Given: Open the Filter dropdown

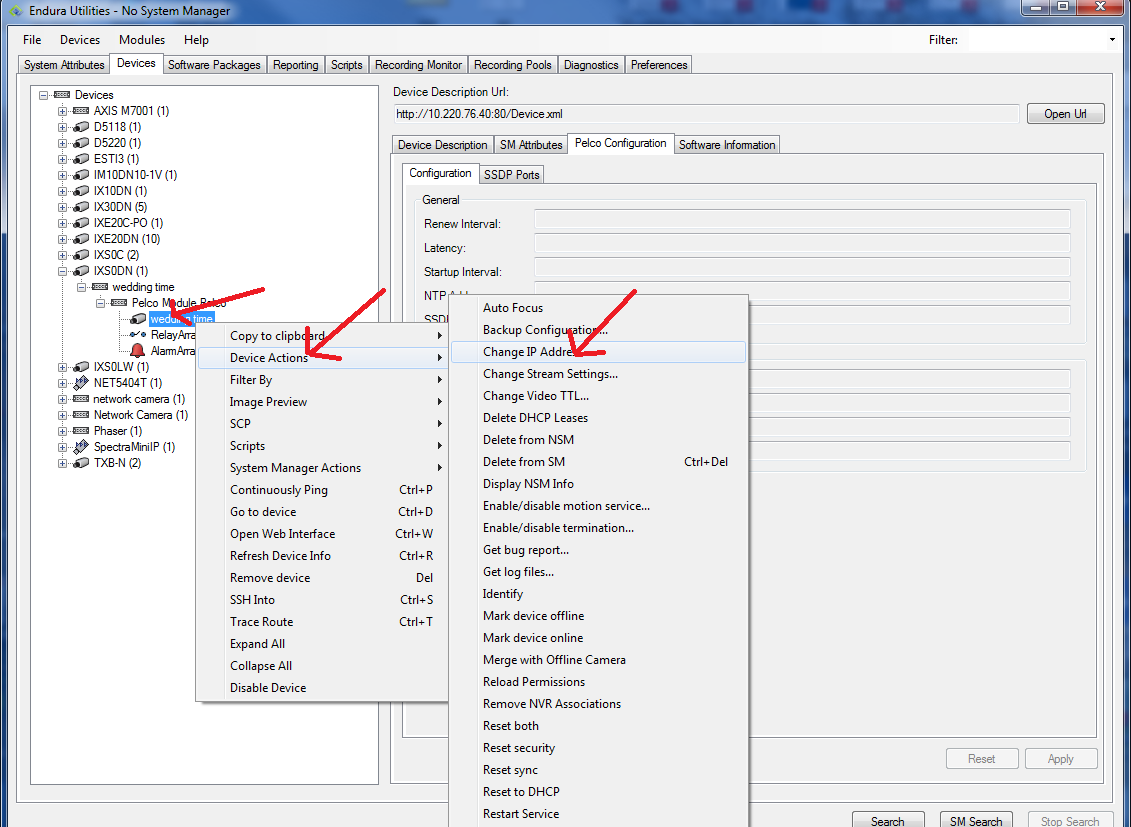Looking at the screenshot, I should 1112,40.
